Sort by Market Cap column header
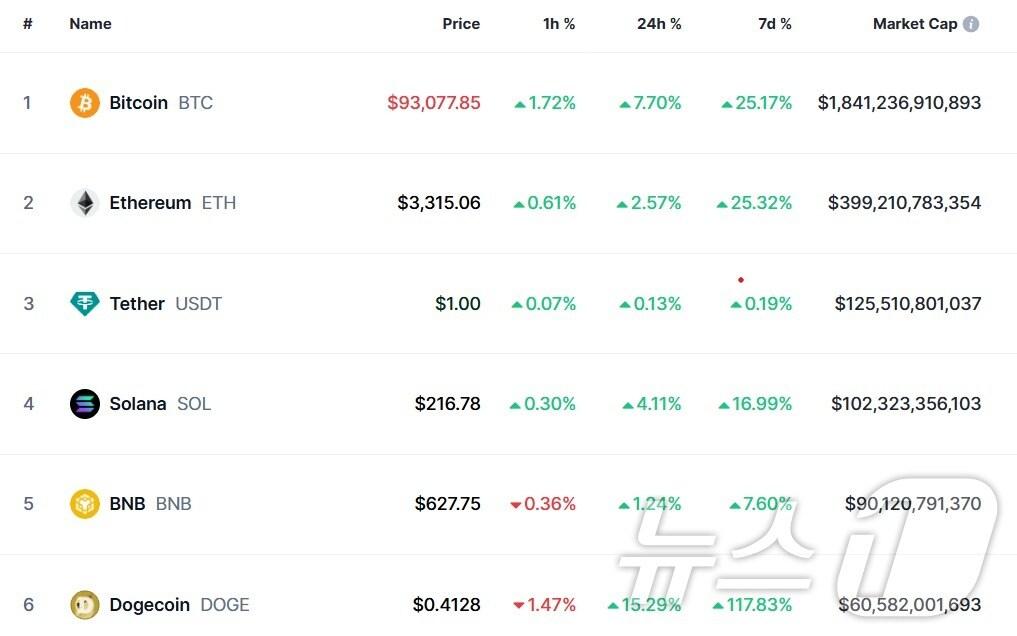 click(x=914, y=24)
